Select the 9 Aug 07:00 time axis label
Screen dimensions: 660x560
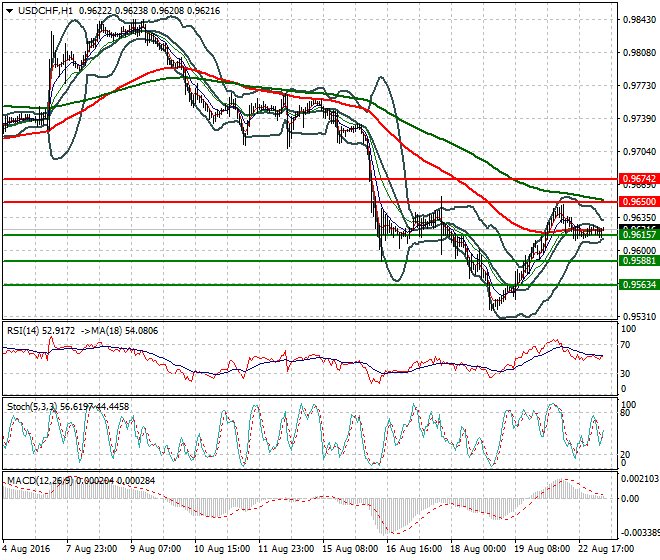(x=155, y=549)
